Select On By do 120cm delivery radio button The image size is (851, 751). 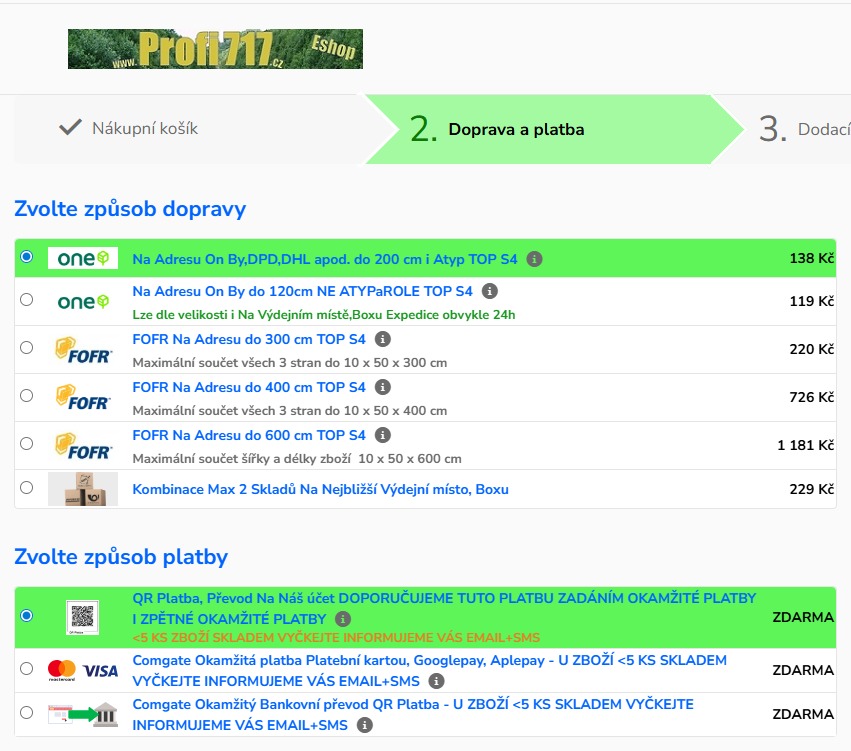26,299
